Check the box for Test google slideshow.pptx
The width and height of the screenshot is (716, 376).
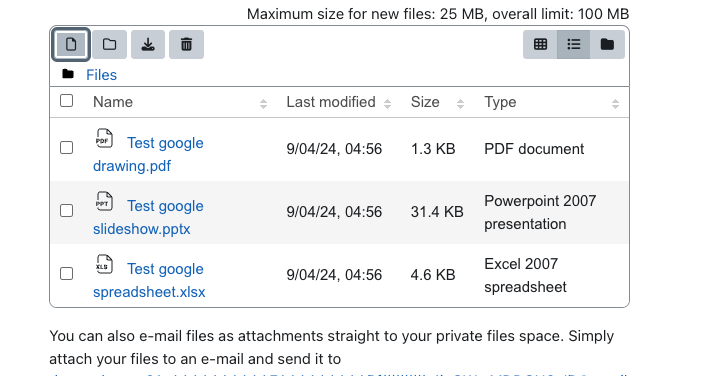pos(67,211)
